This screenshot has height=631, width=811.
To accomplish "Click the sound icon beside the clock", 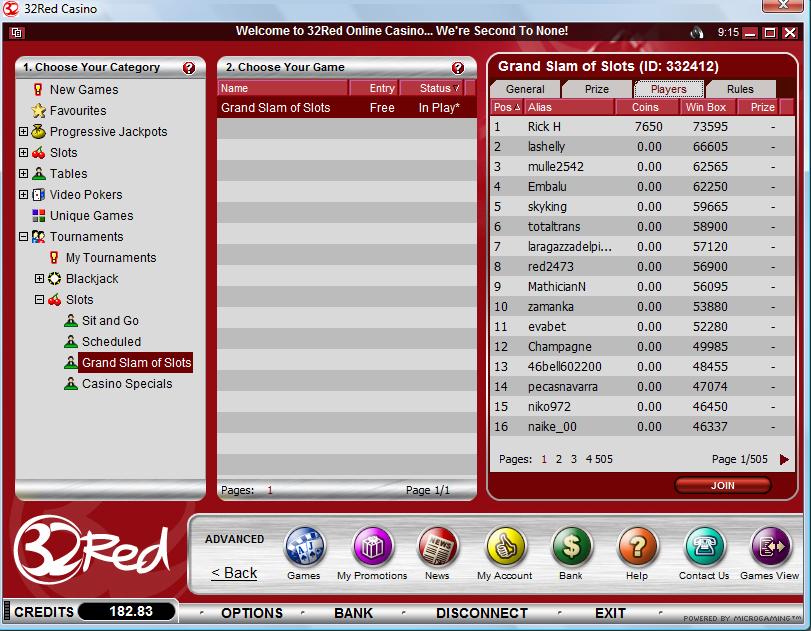I will pos(697,33).
